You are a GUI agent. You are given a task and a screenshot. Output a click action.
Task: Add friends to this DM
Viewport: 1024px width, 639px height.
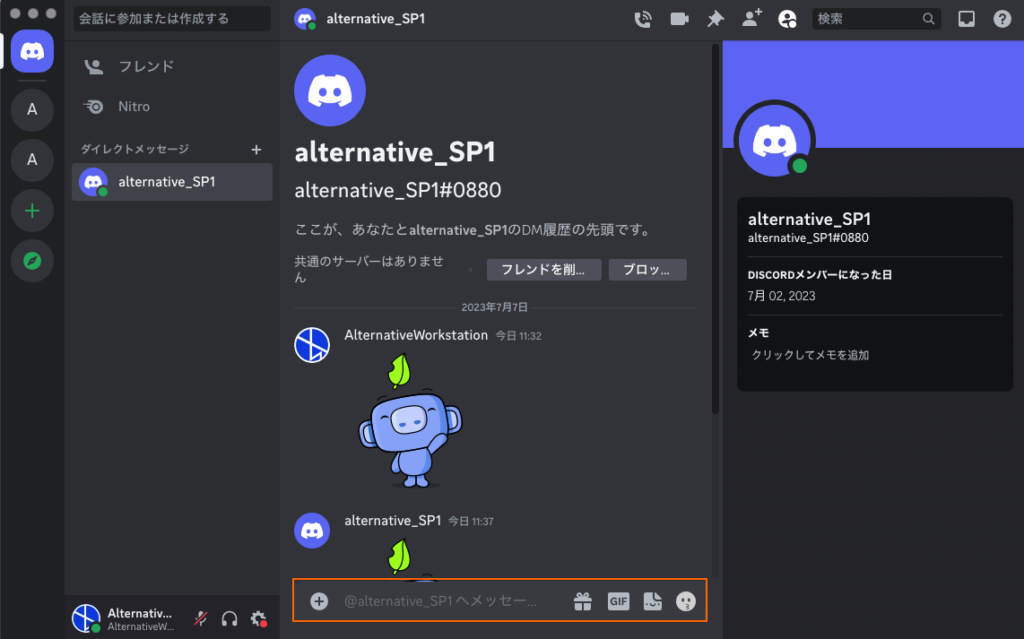tap(751, 19)
